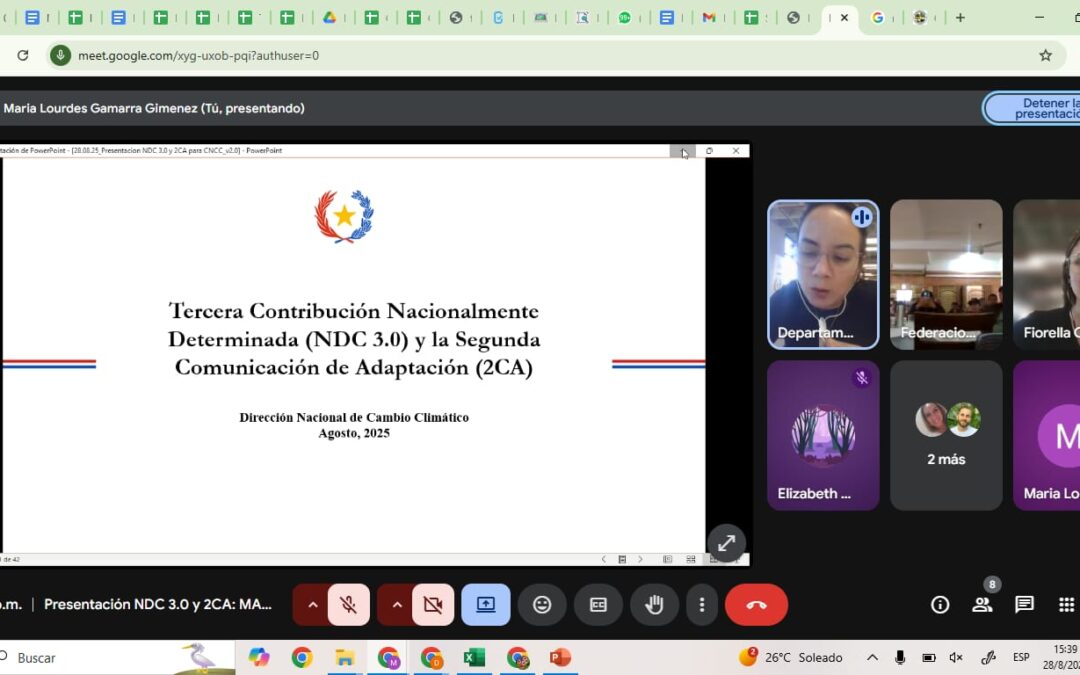
Task: Show the participants people panel
Action: point(982,605)
